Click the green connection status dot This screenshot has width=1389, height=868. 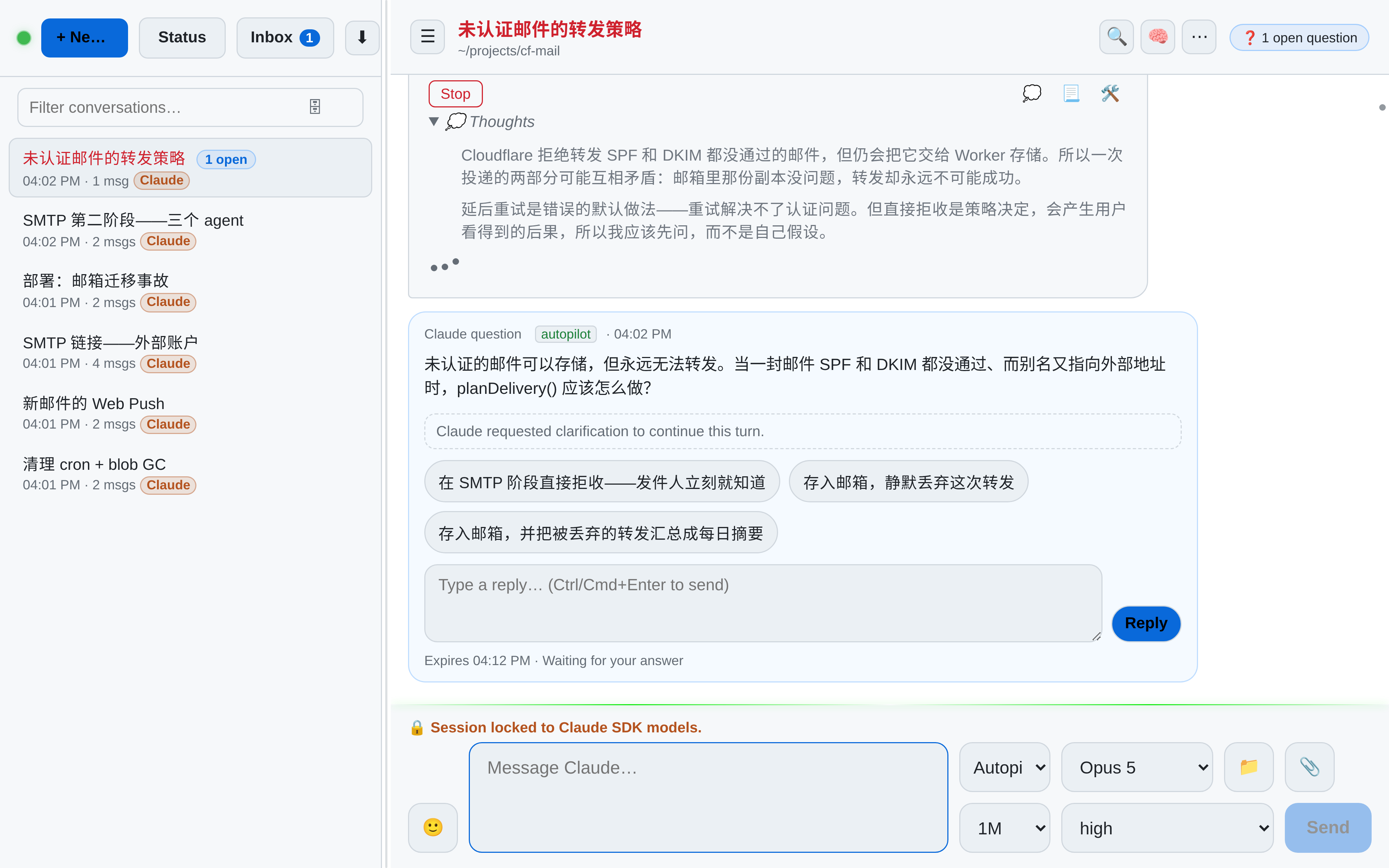24,38
